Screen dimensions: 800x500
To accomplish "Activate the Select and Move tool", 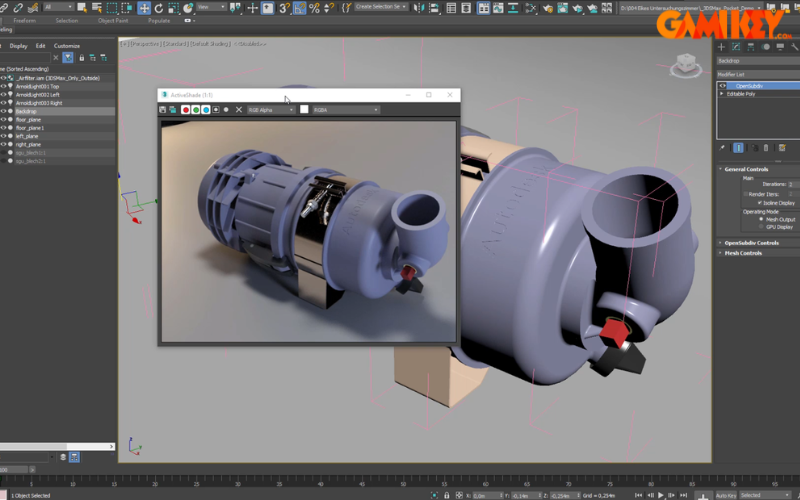I will tap(144, 8).
